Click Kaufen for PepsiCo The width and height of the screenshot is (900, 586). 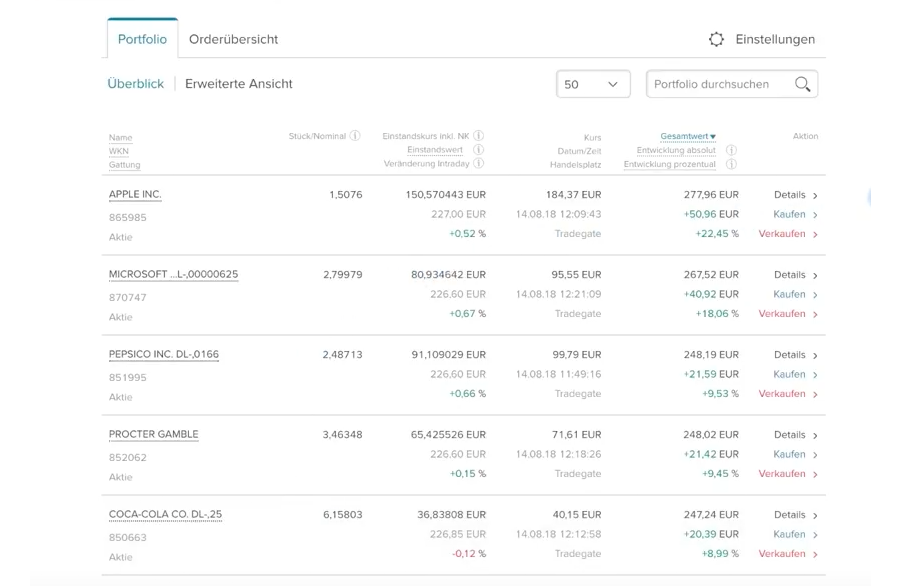tap(796, 374)
